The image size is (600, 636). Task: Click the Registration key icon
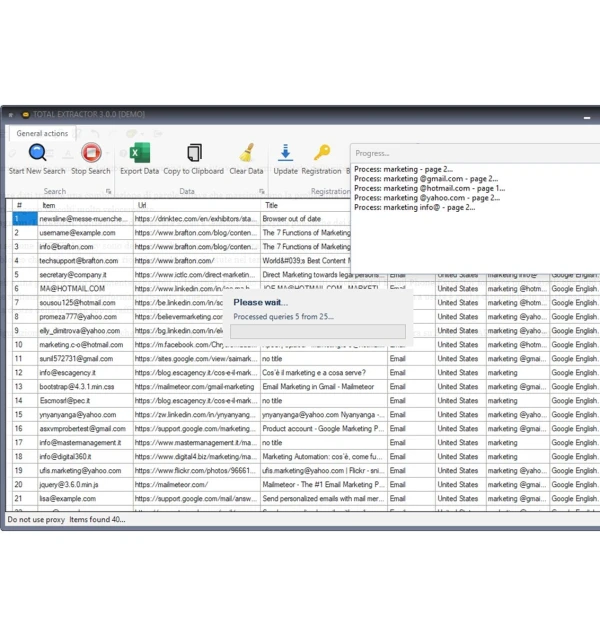[322, 153]
